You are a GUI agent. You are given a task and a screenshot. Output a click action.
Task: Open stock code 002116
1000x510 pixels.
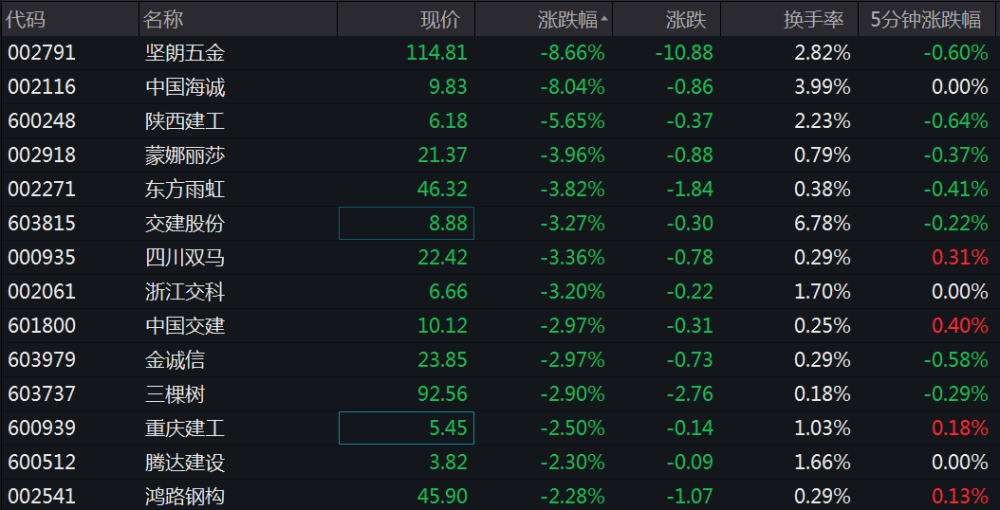pyautogui.click(x=41, y=87)
